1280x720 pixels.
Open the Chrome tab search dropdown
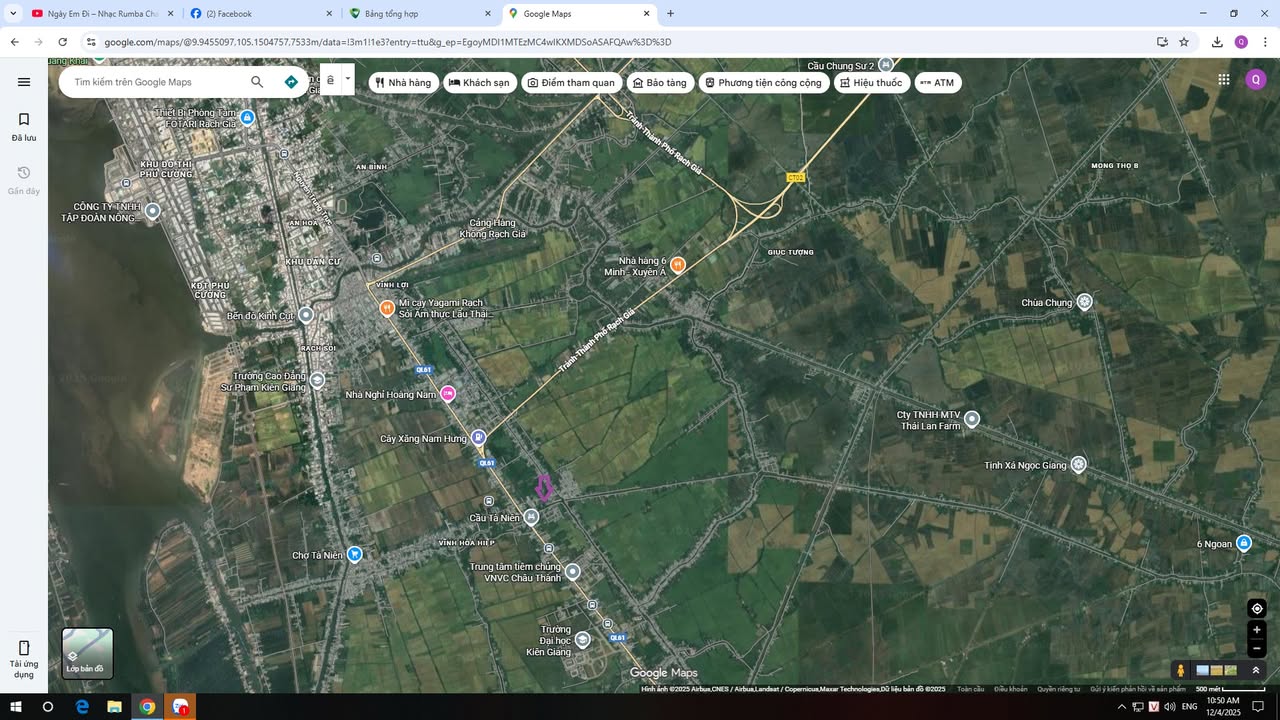pyautogui.click(x=13, y=13)
